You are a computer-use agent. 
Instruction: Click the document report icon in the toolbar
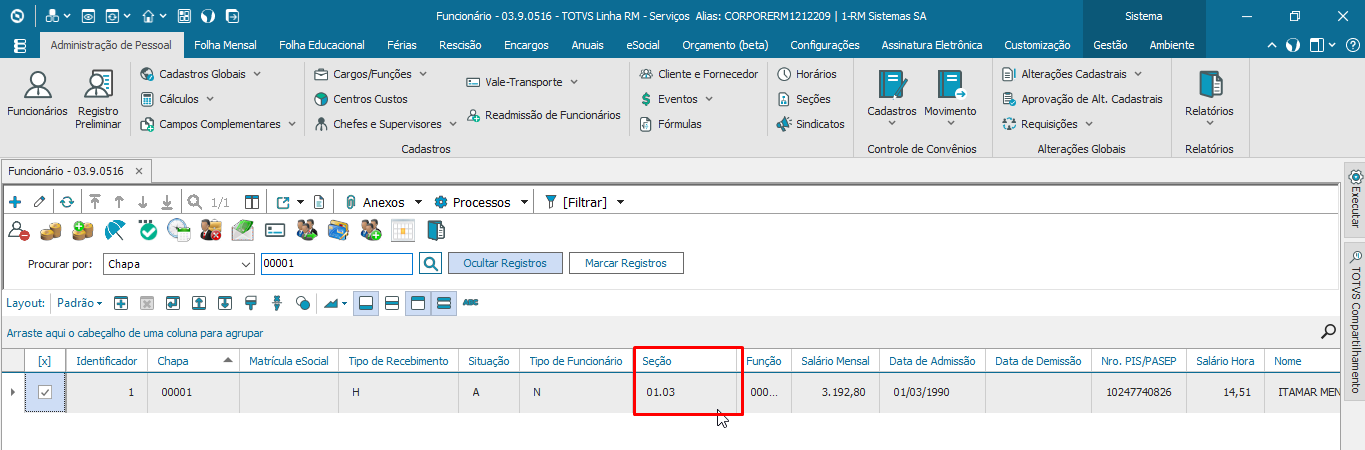pos(319,202)
